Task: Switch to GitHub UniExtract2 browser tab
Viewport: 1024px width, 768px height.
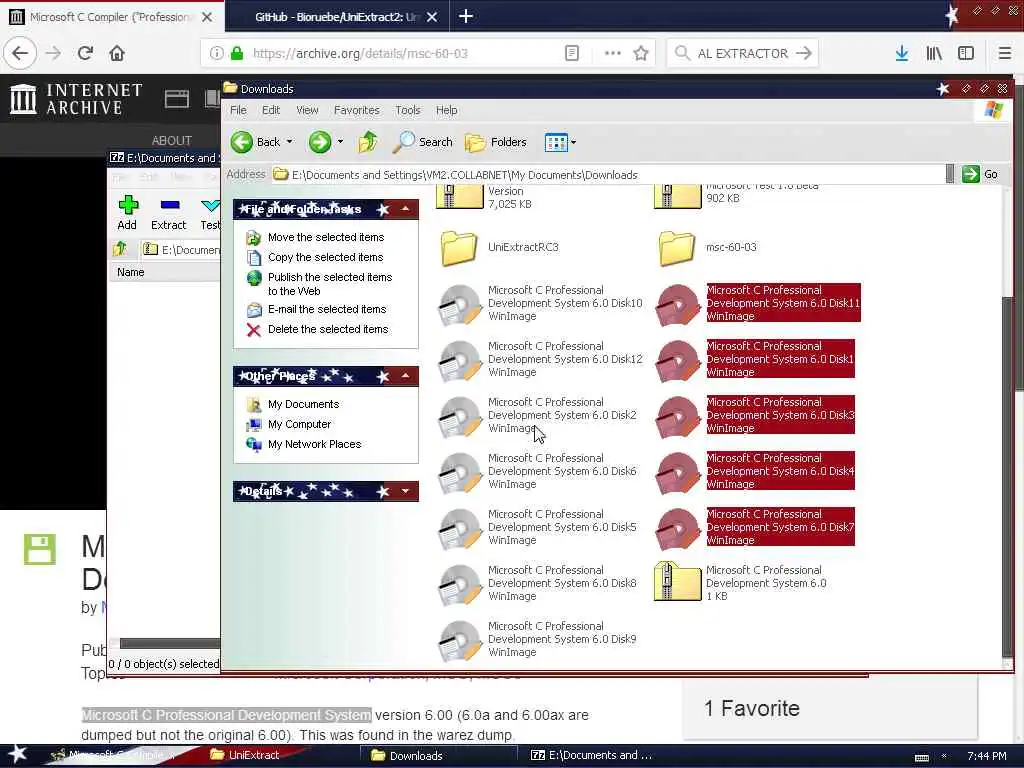Action: (x=337, y=17)
